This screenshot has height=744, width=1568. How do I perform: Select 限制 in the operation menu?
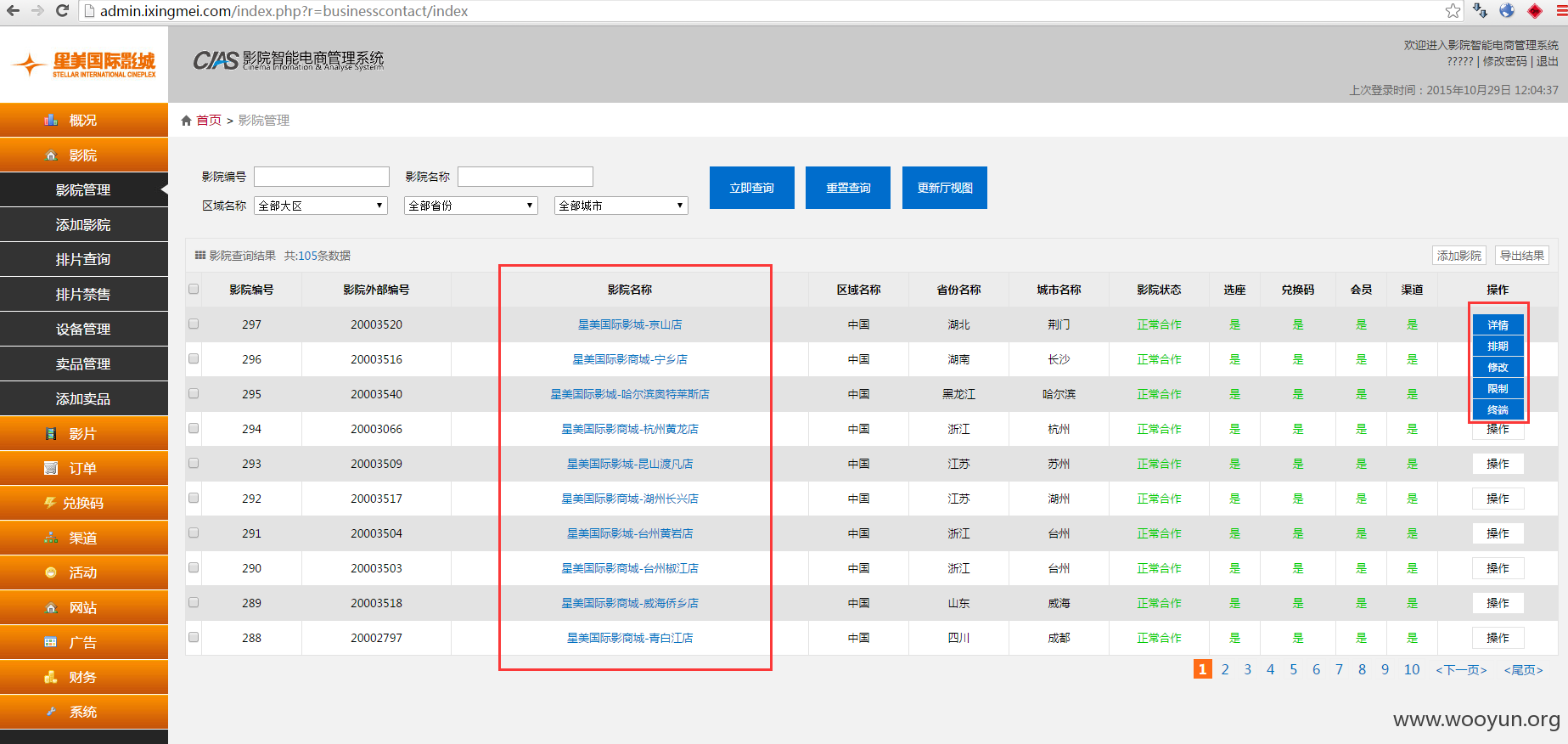coord(1498,389)
